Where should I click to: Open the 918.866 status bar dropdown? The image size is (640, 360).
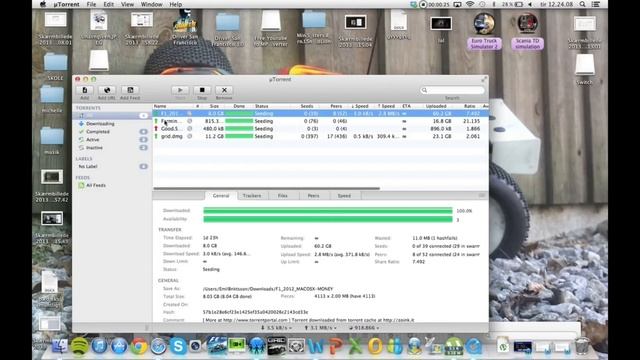[364, 328]
